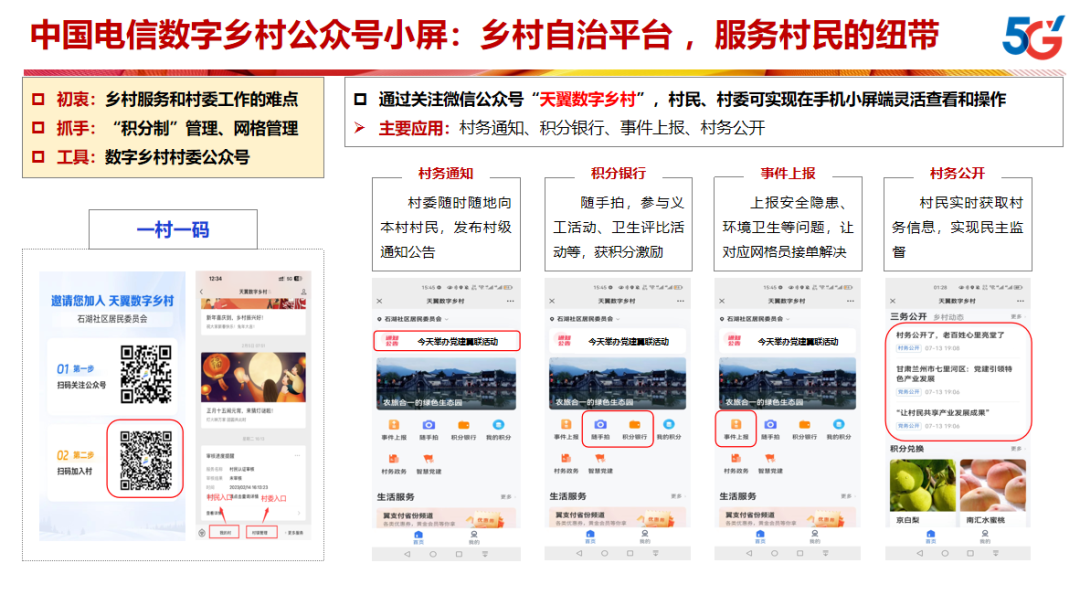
Task: Tap the three-dot menu in the 村务公开 phone screen
Action: [x=1022, y=300]
